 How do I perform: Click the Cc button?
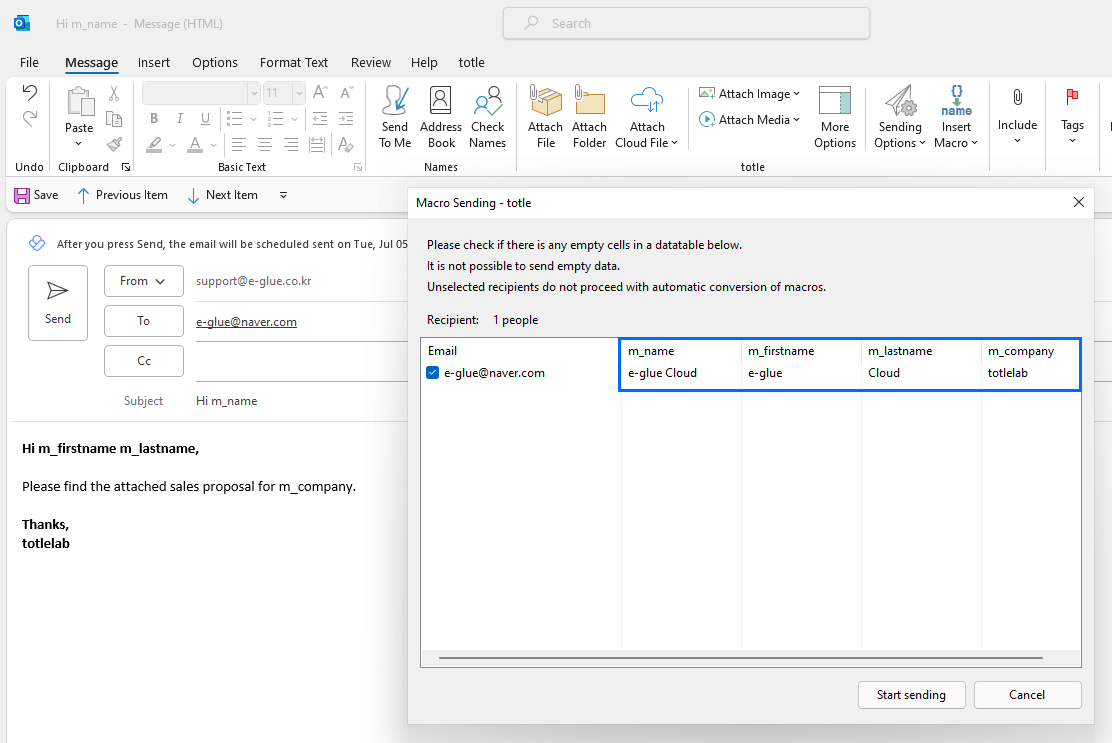coord(144,361)
